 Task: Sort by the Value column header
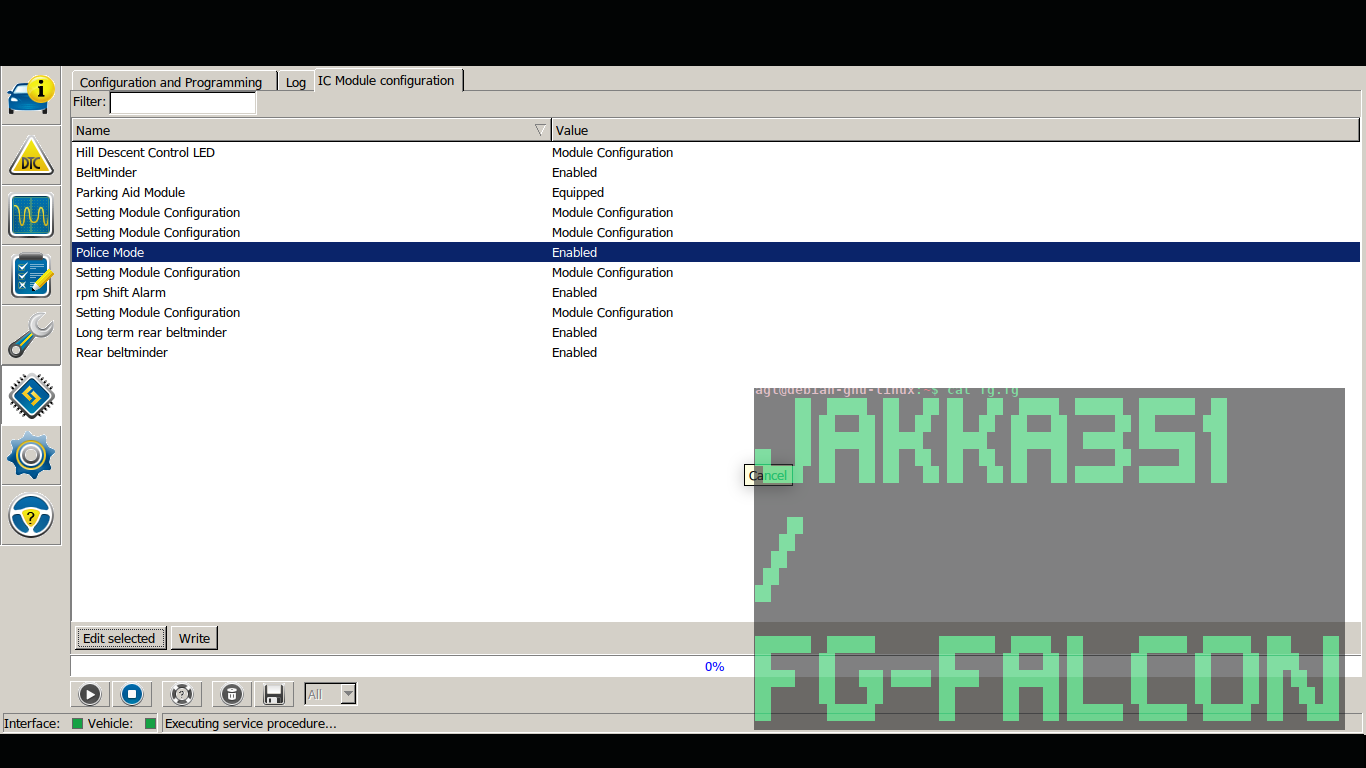click(x=955, y=130)
